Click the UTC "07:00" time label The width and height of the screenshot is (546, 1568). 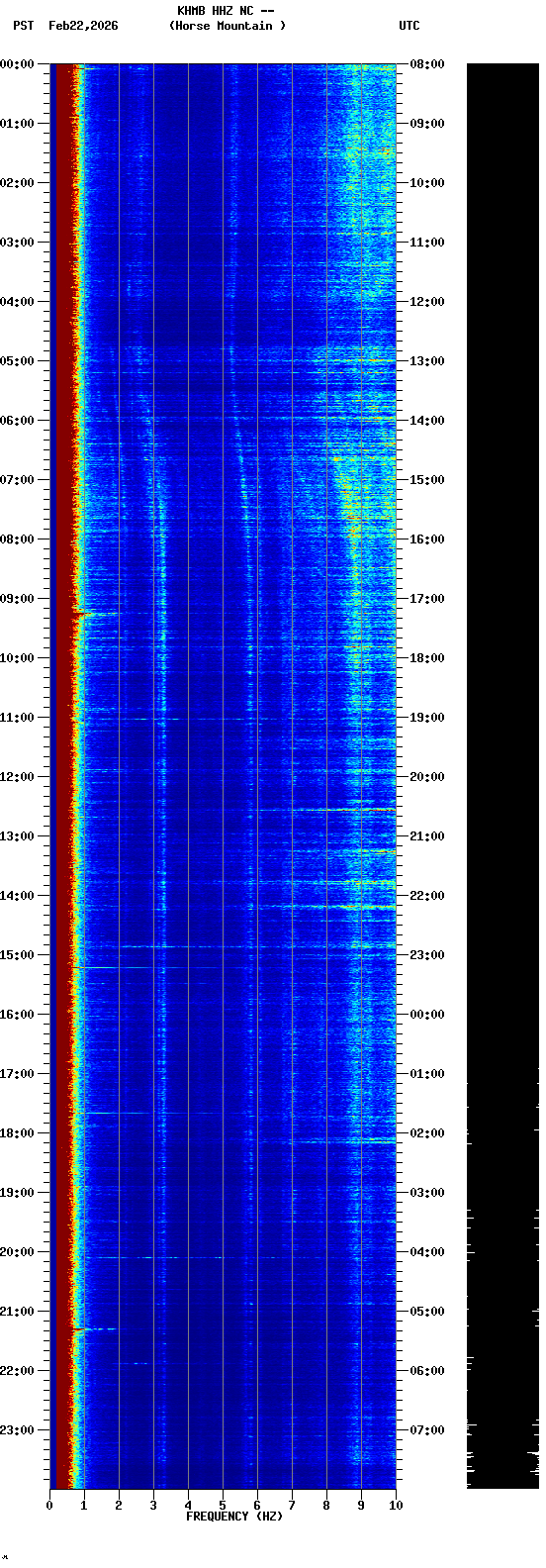(427, 1430)
